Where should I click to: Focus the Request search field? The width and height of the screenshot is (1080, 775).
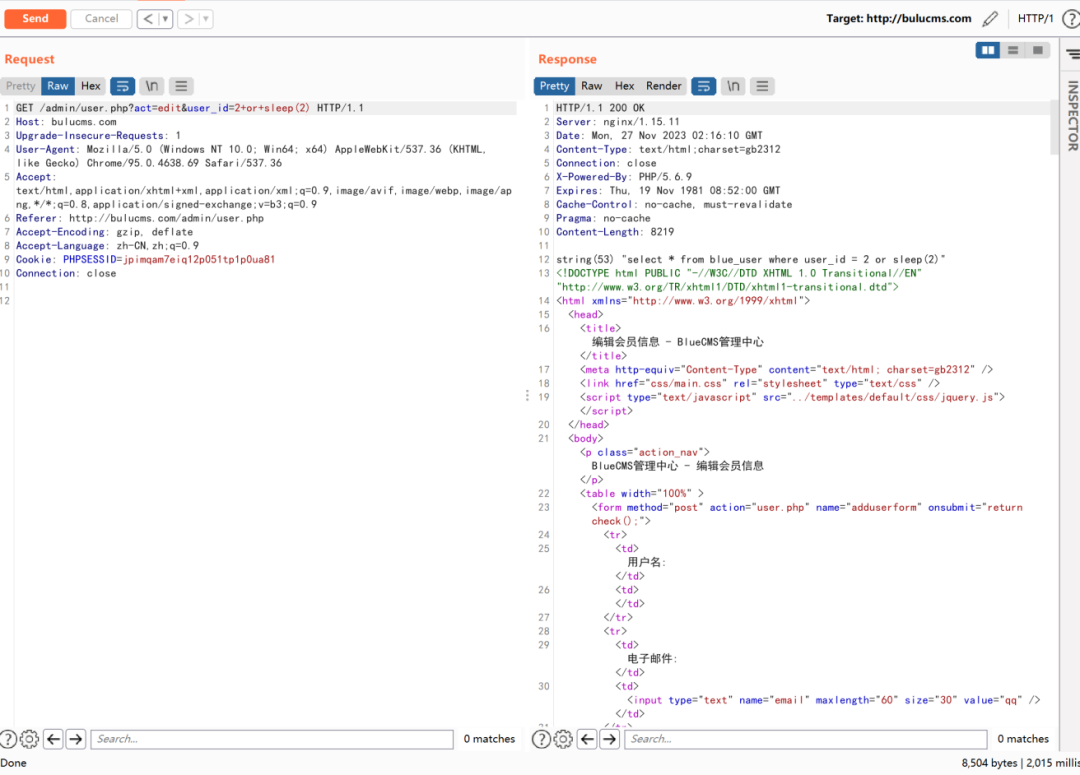coord(272,739)
